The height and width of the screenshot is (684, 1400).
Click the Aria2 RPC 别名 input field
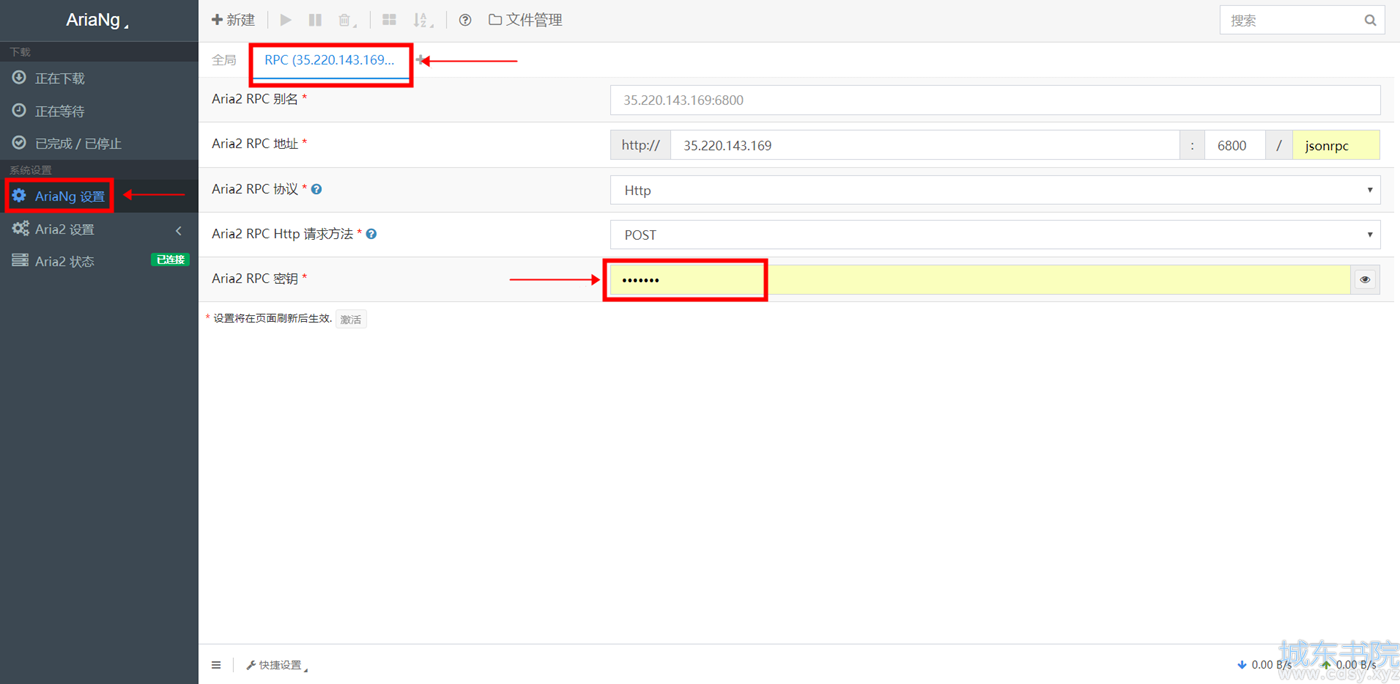(x=995, y=100)
